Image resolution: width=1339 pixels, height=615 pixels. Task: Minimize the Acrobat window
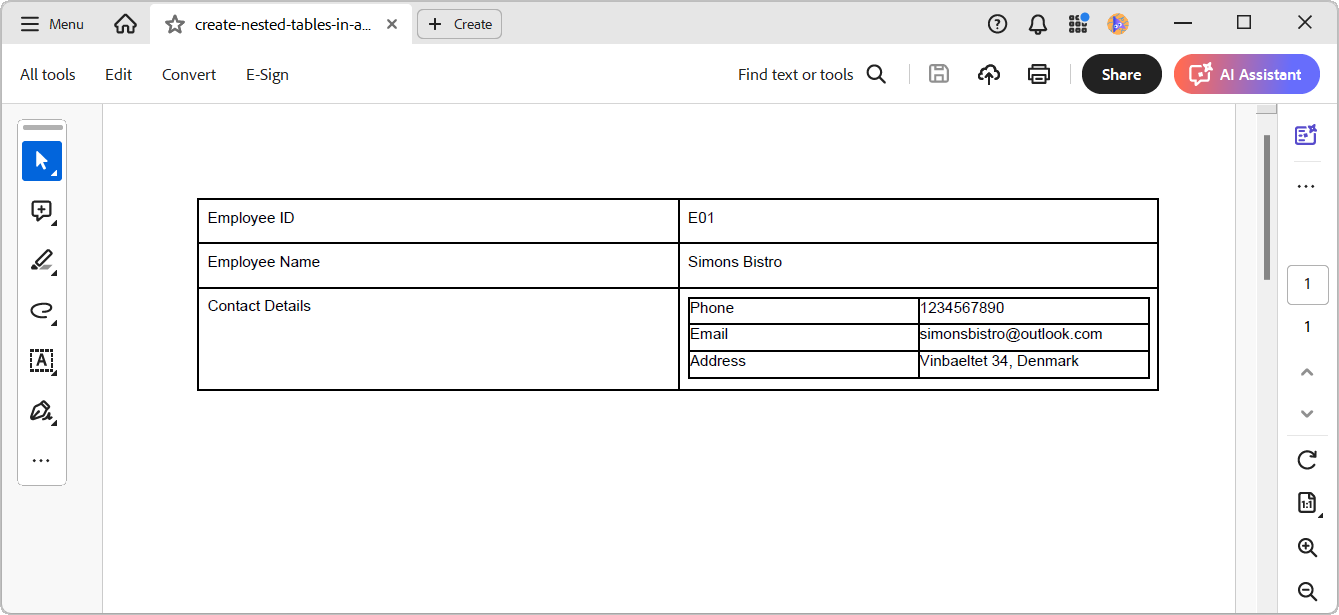tap(1184, 23)
